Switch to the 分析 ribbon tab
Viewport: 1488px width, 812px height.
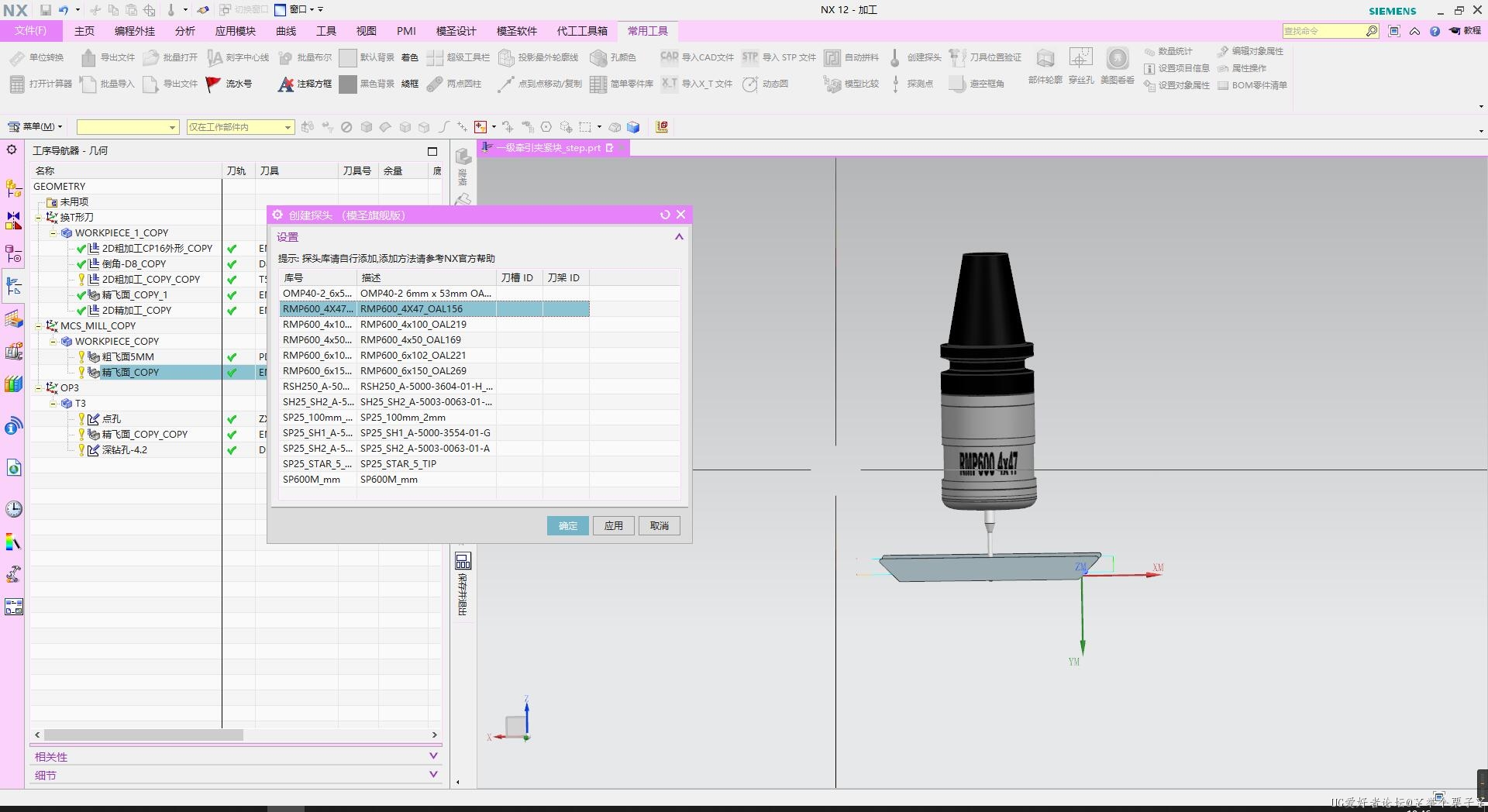tap(185, 31)
